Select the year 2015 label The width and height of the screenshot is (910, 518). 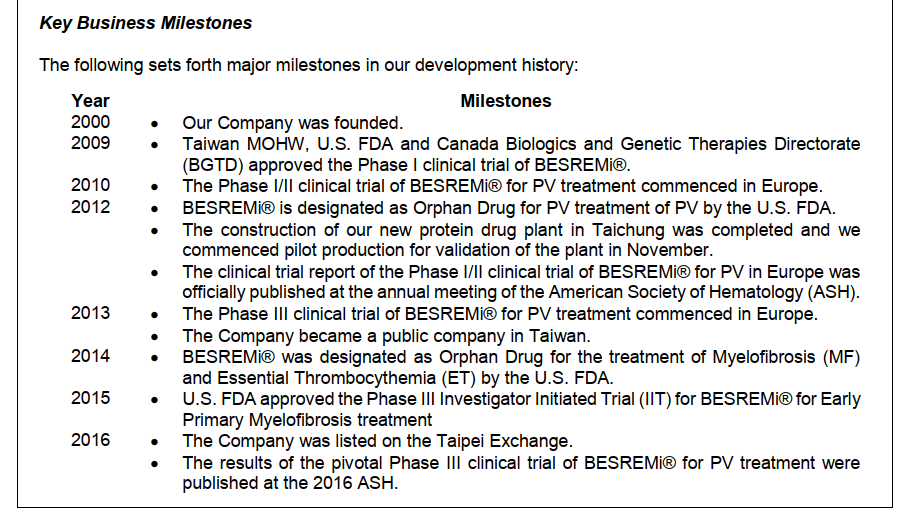(90, 398)
